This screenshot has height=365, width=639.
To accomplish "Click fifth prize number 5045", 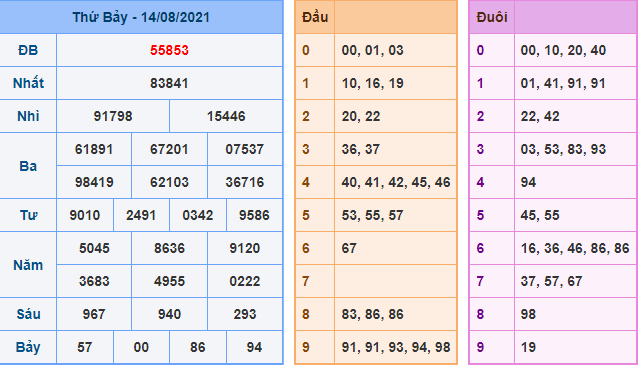I will click(94, 248).
